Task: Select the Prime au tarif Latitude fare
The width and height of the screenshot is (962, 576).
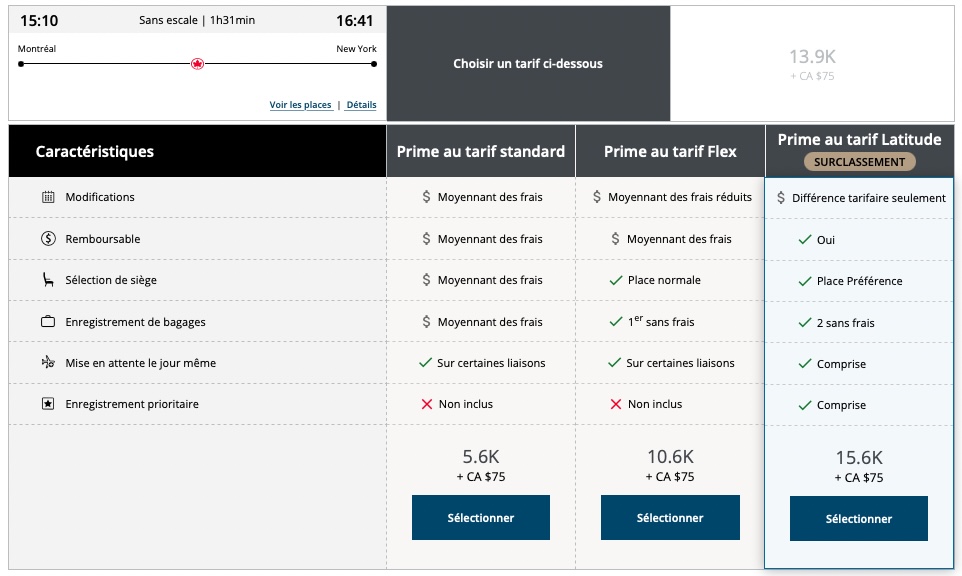Action: 858,518
